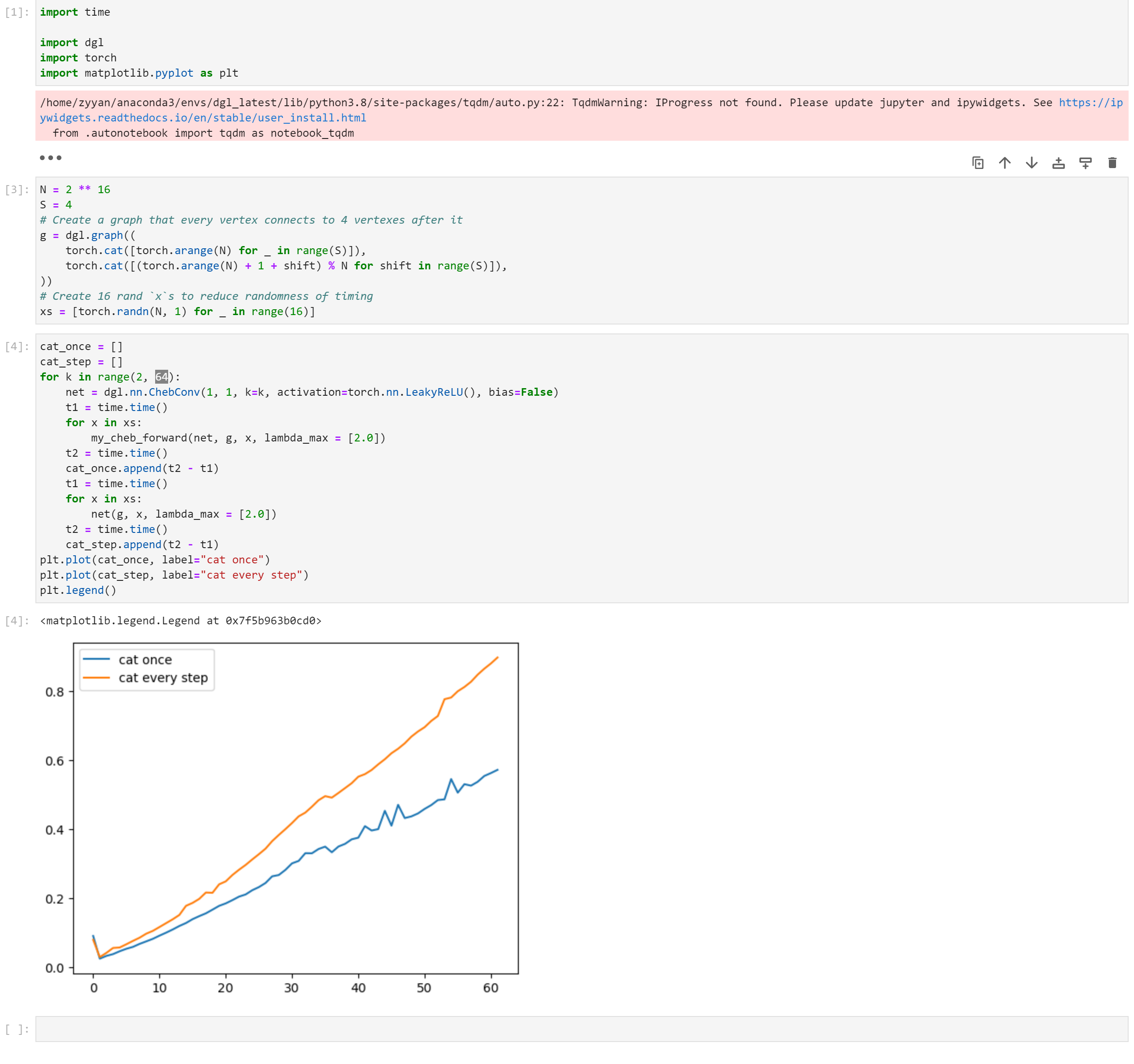This screenshot has width=1134, height=1064.
Task: Insert a new cell below
Action: tap(1085, 163)
